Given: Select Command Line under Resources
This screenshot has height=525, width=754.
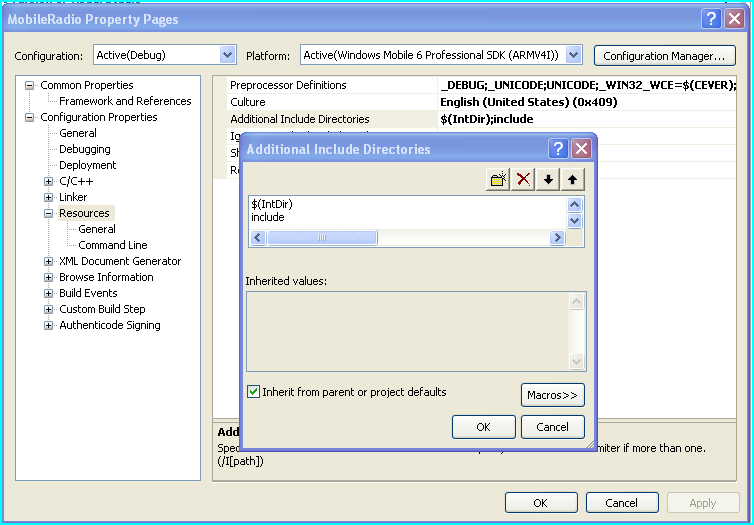Looking at the screenshot, I should 112,245.
